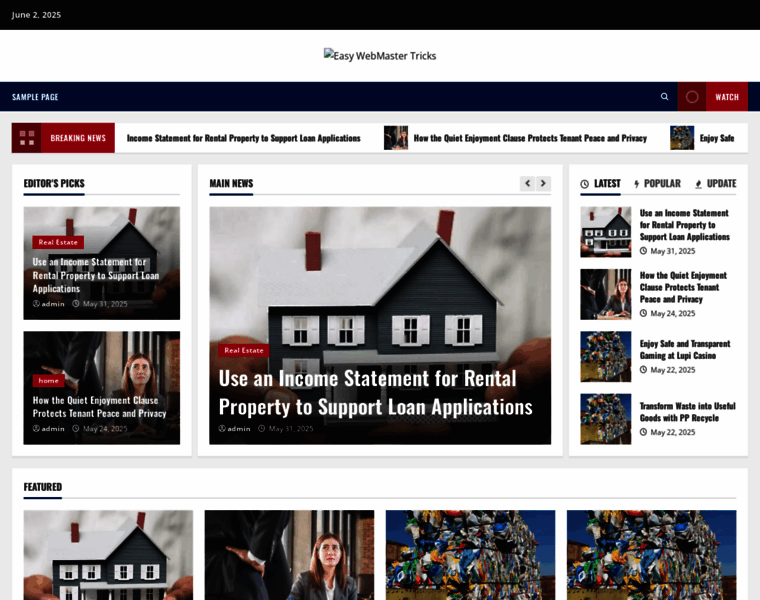Open Main News headline Use an Income Statement
The width and height of the screenshot is (760, 600).
click(376, 393)
